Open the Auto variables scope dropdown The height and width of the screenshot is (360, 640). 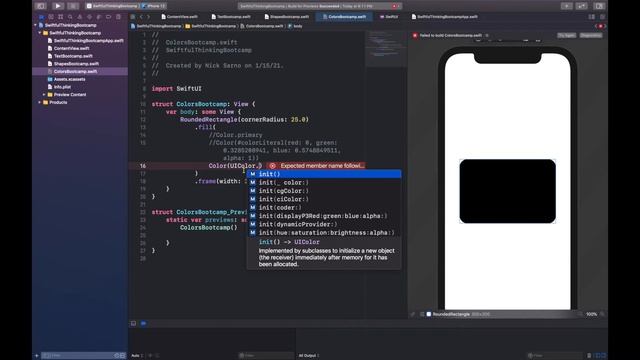point(137,356)
